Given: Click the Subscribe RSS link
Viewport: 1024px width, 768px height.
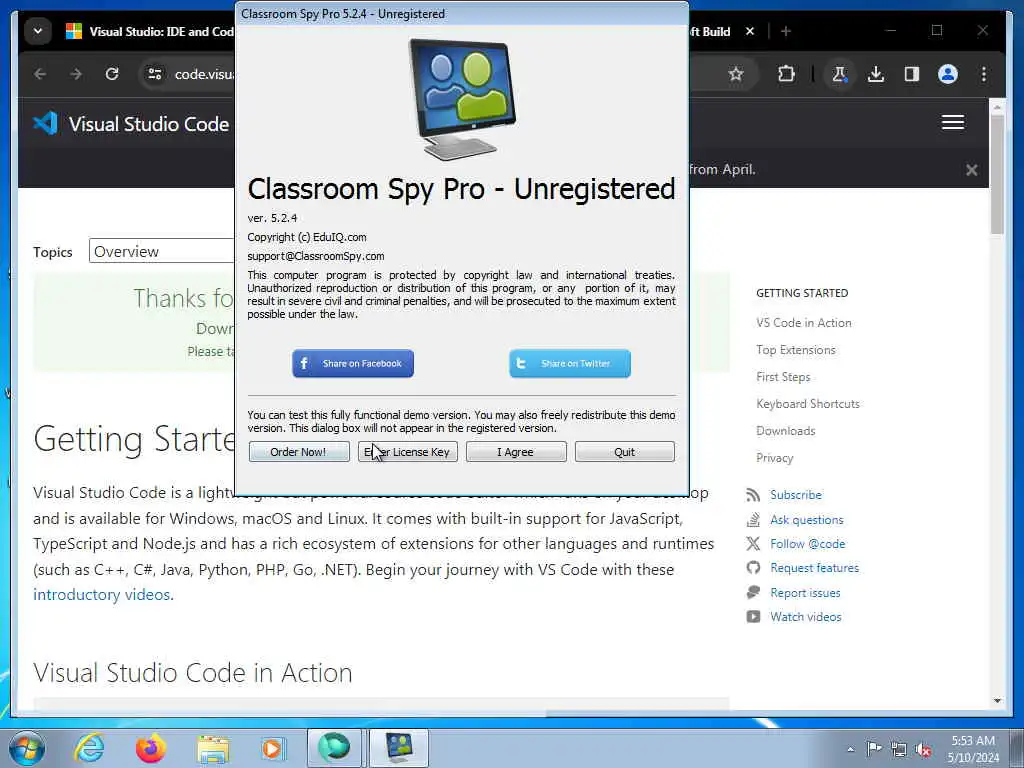Looking at the screenshot, I should tap(795, 495).
